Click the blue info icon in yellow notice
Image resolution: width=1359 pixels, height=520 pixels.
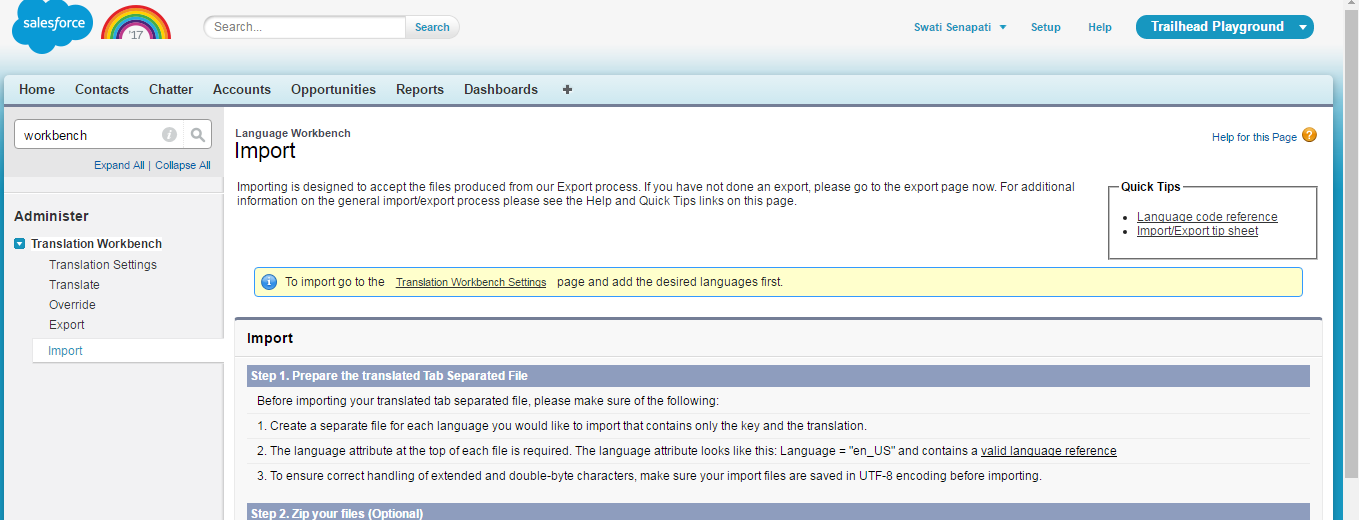click(x=268, y=282)
